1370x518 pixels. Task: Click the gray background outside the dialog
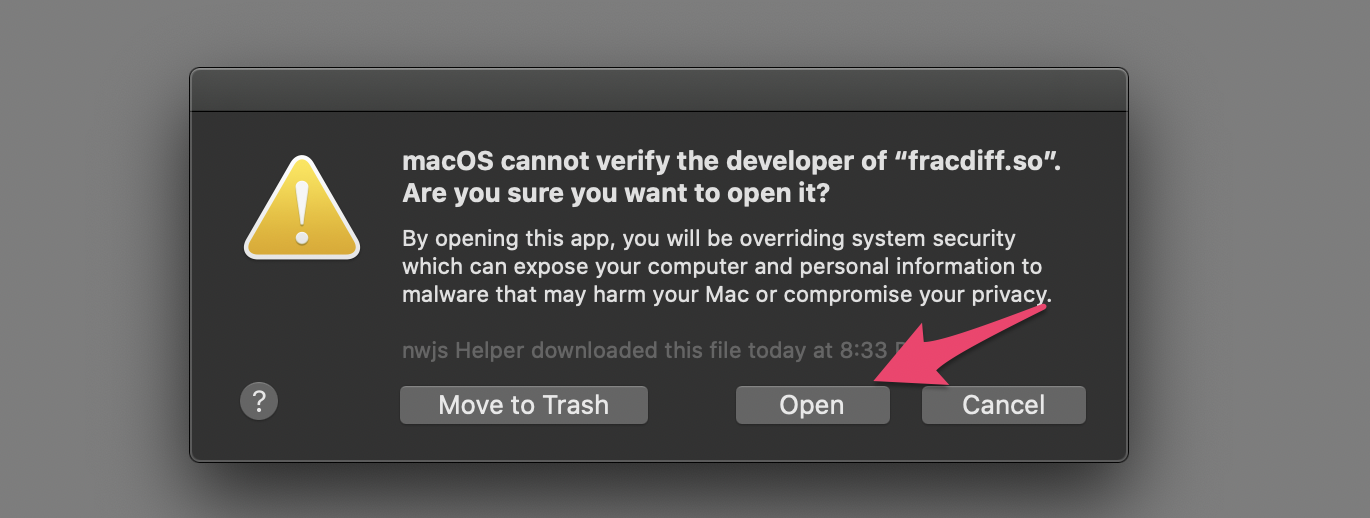[x=90, y=260]
